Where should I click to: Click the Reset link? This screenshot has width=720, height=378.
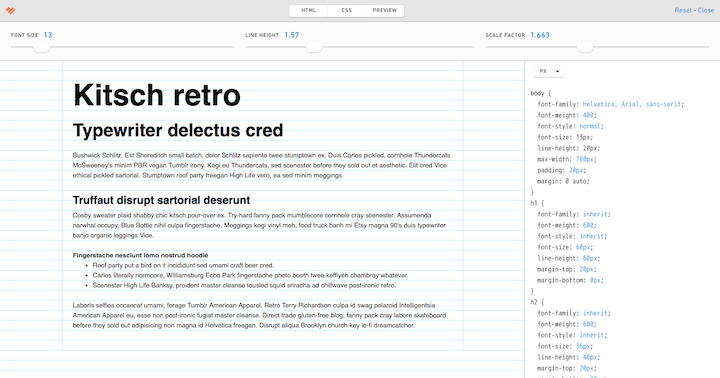pyautogui.click(x=683, y=10)
